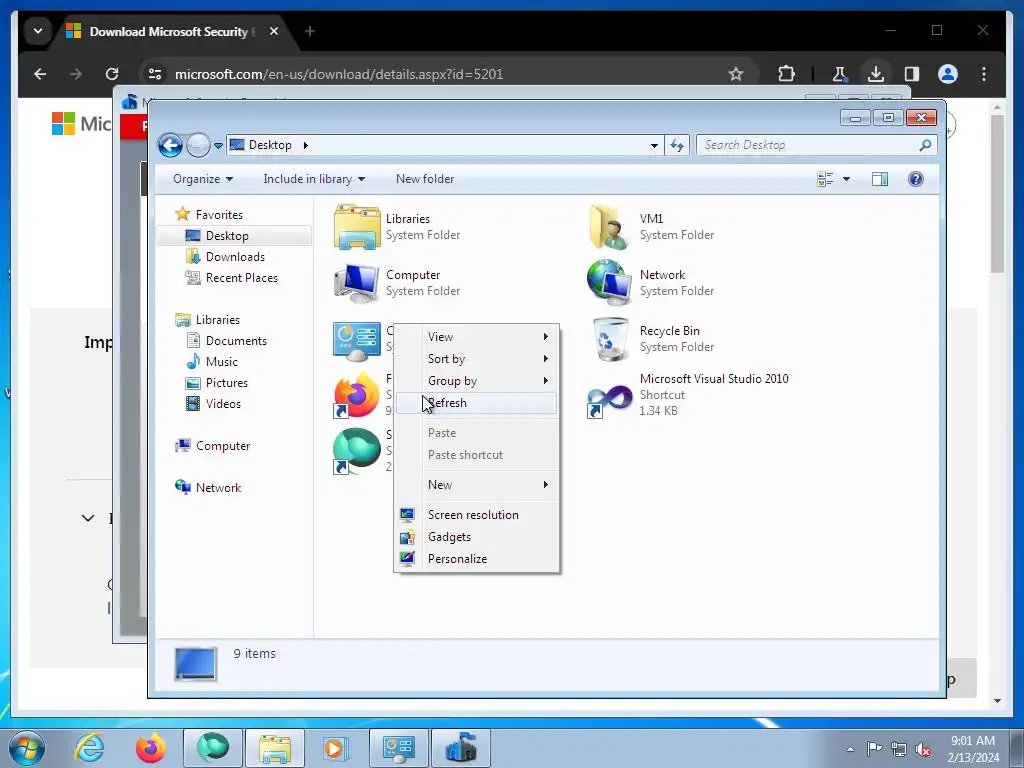Click New folder button
Image resolution: width=1024 pixels, height=768 pixels.
pos(424,179)
